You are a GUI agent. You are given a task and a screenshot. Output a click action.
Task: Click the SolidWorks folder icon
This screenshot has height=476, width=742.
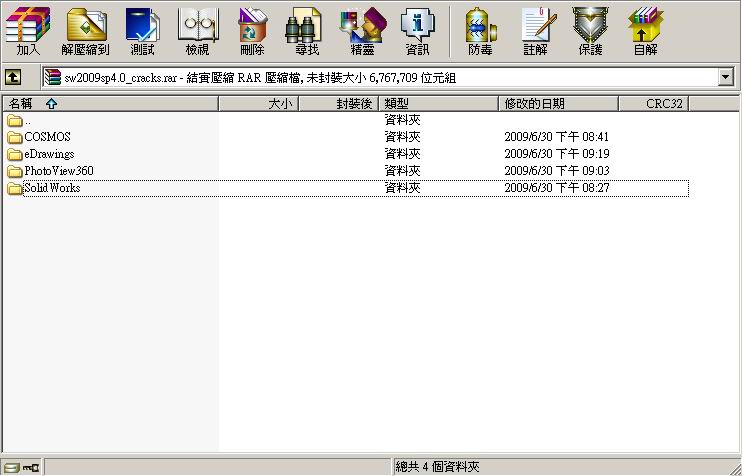pyautogui.click(x=15, y=188)
